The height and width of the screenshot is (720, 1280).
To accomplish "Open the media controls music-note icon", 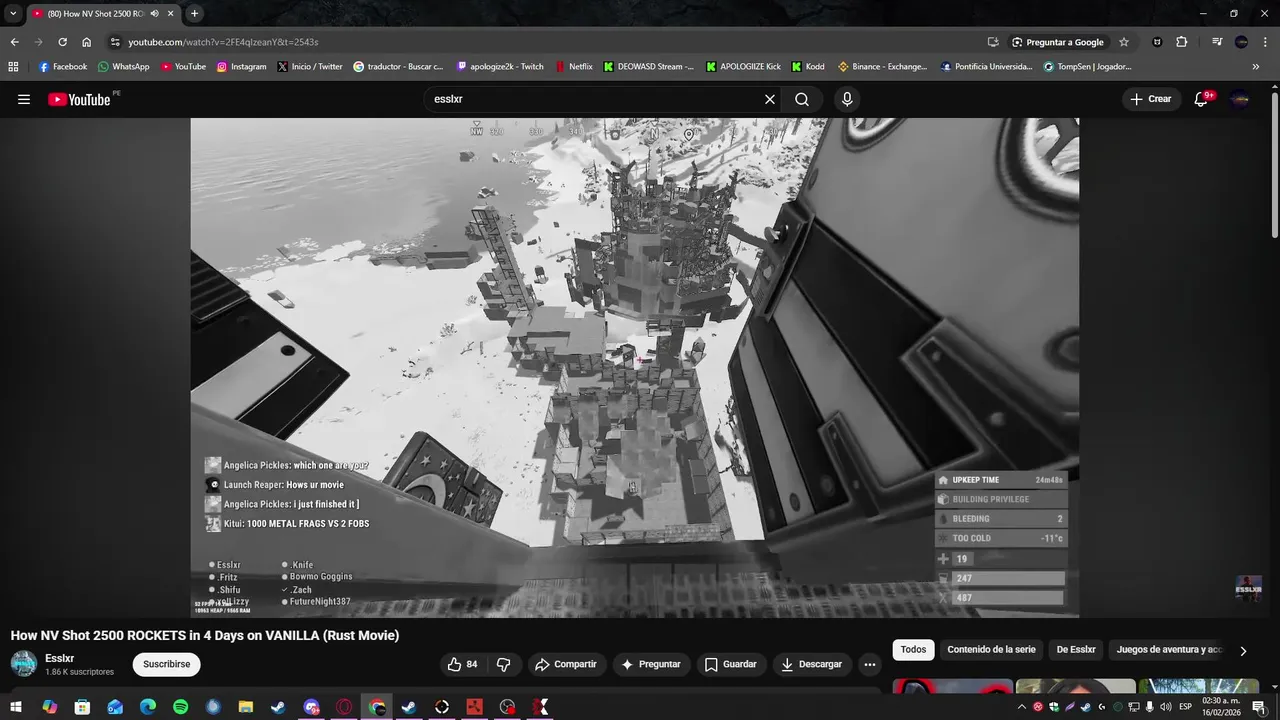I will tap(1217, 42).
